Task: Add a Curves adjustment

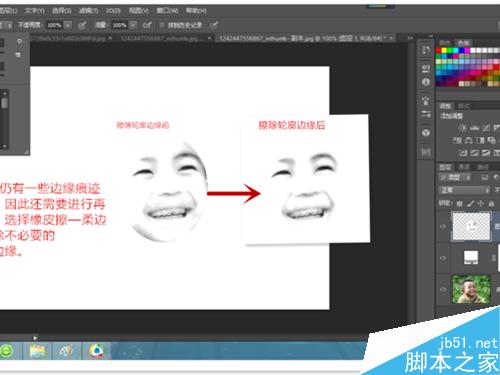Action: coord(486,128)
